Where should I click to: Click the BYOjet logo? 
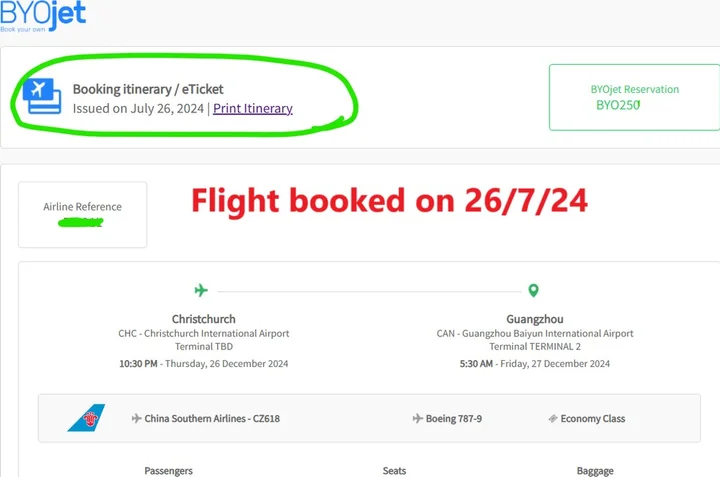[x=43, y=14]
